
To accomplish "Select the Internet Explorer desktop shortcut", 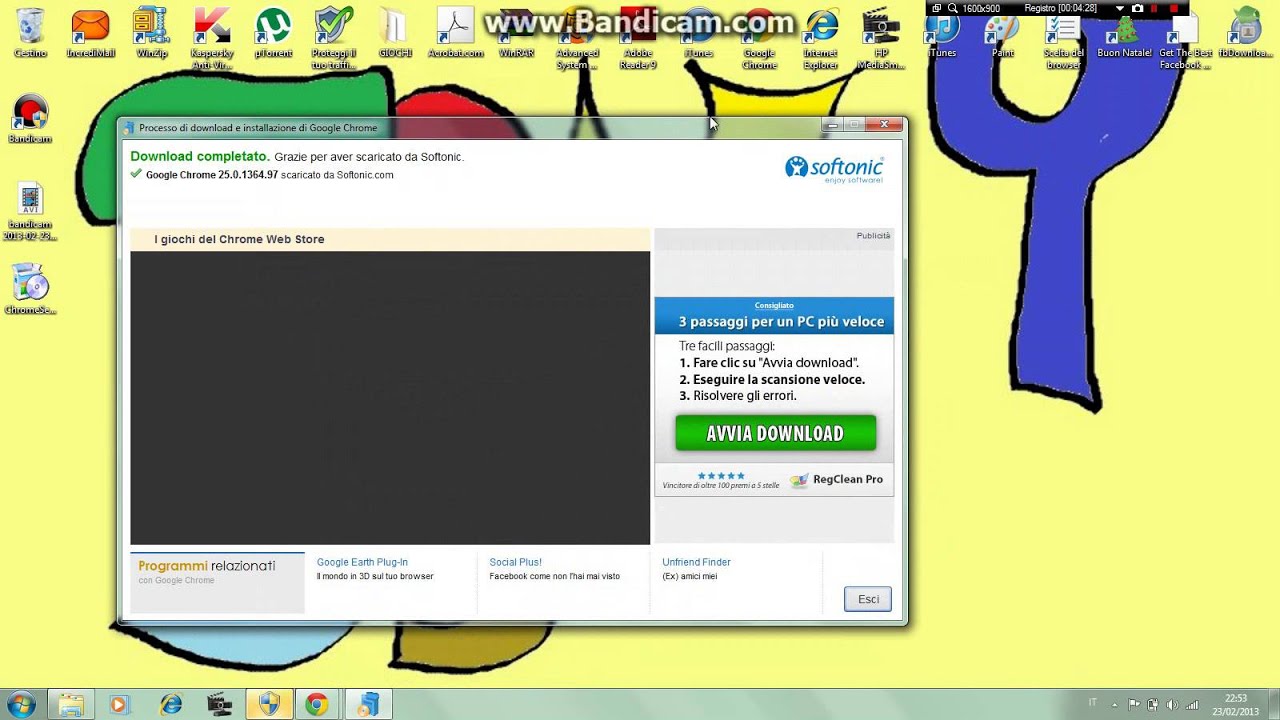I will tap(821, 38).
